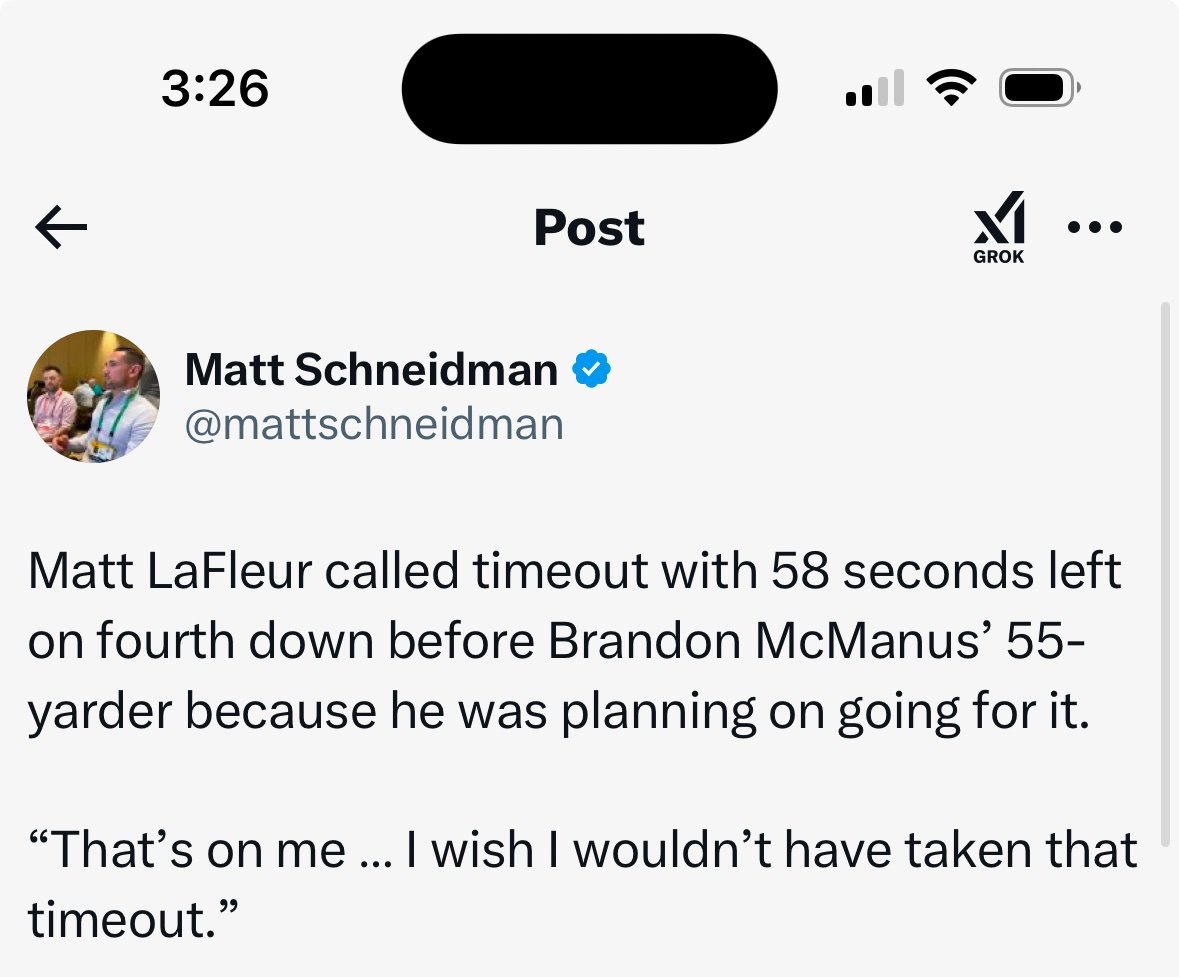Screen dimensions: 1179x977
Task: Tap the back arrow
Action: (61, 229)
